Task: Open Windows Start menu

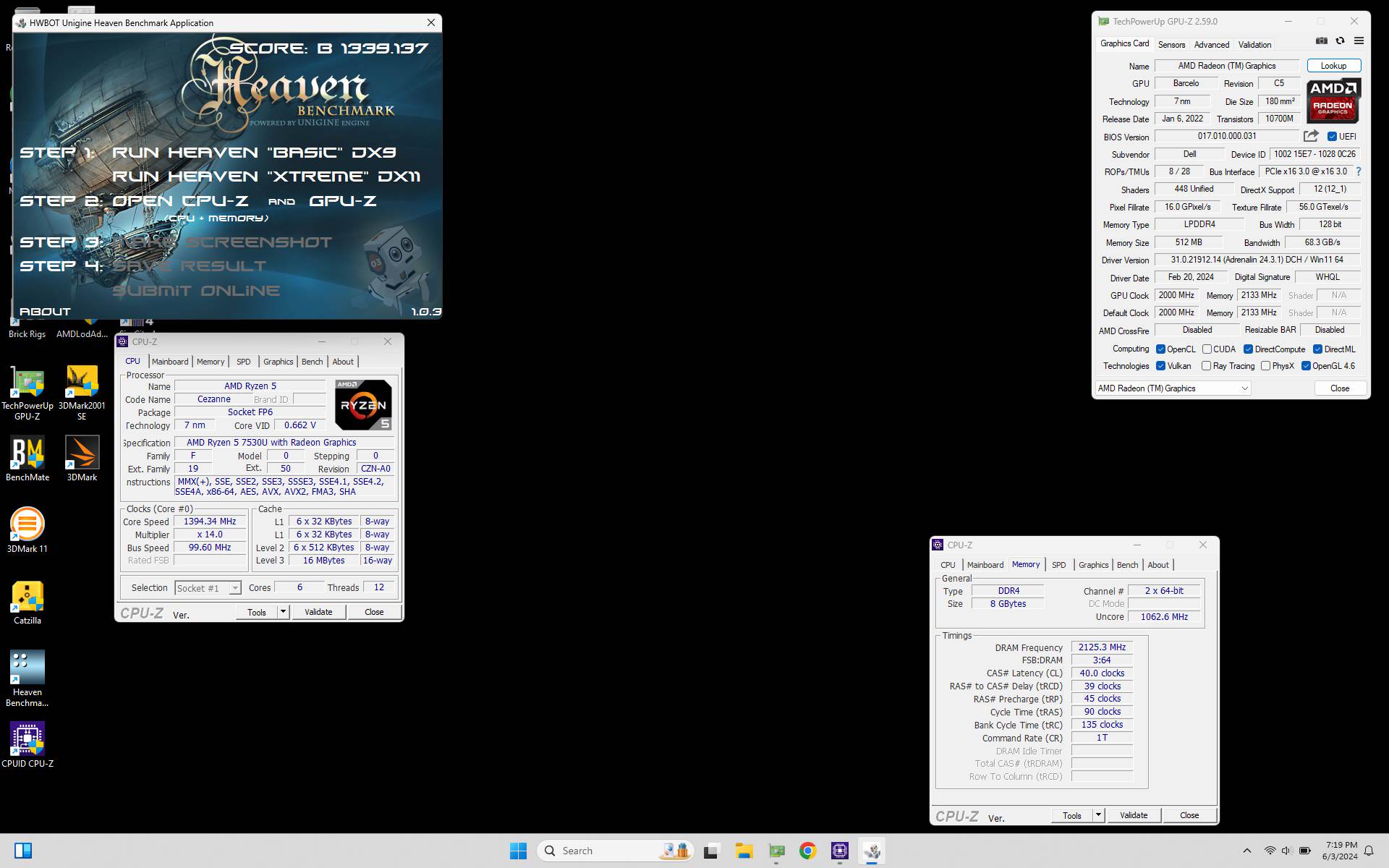Action: click(518, 851)
